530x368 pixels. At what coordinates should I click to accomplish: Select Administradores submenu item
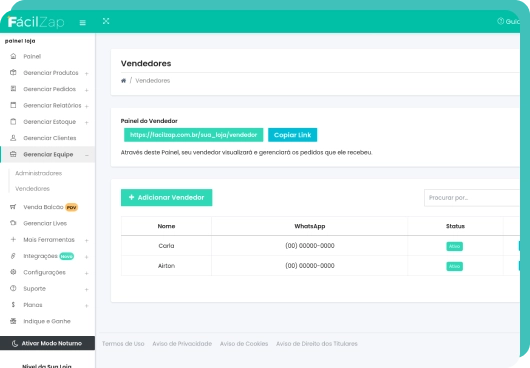click(x=39, y=173)
